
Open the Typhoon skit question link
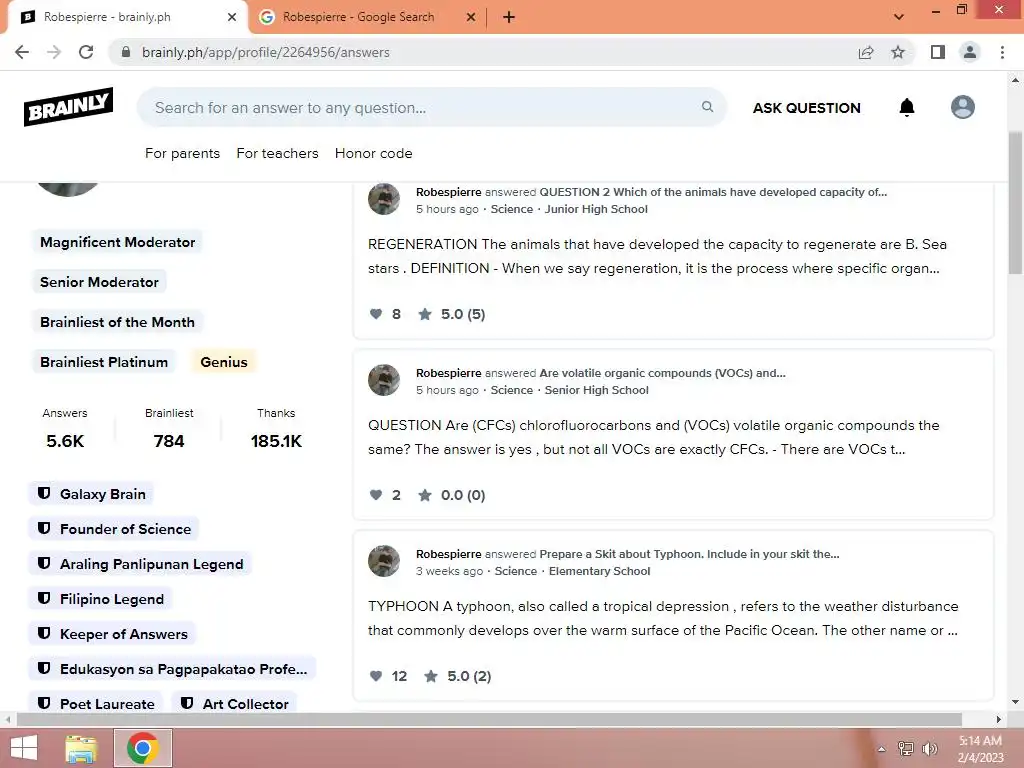pyautogui.click(x=689, y=554)
